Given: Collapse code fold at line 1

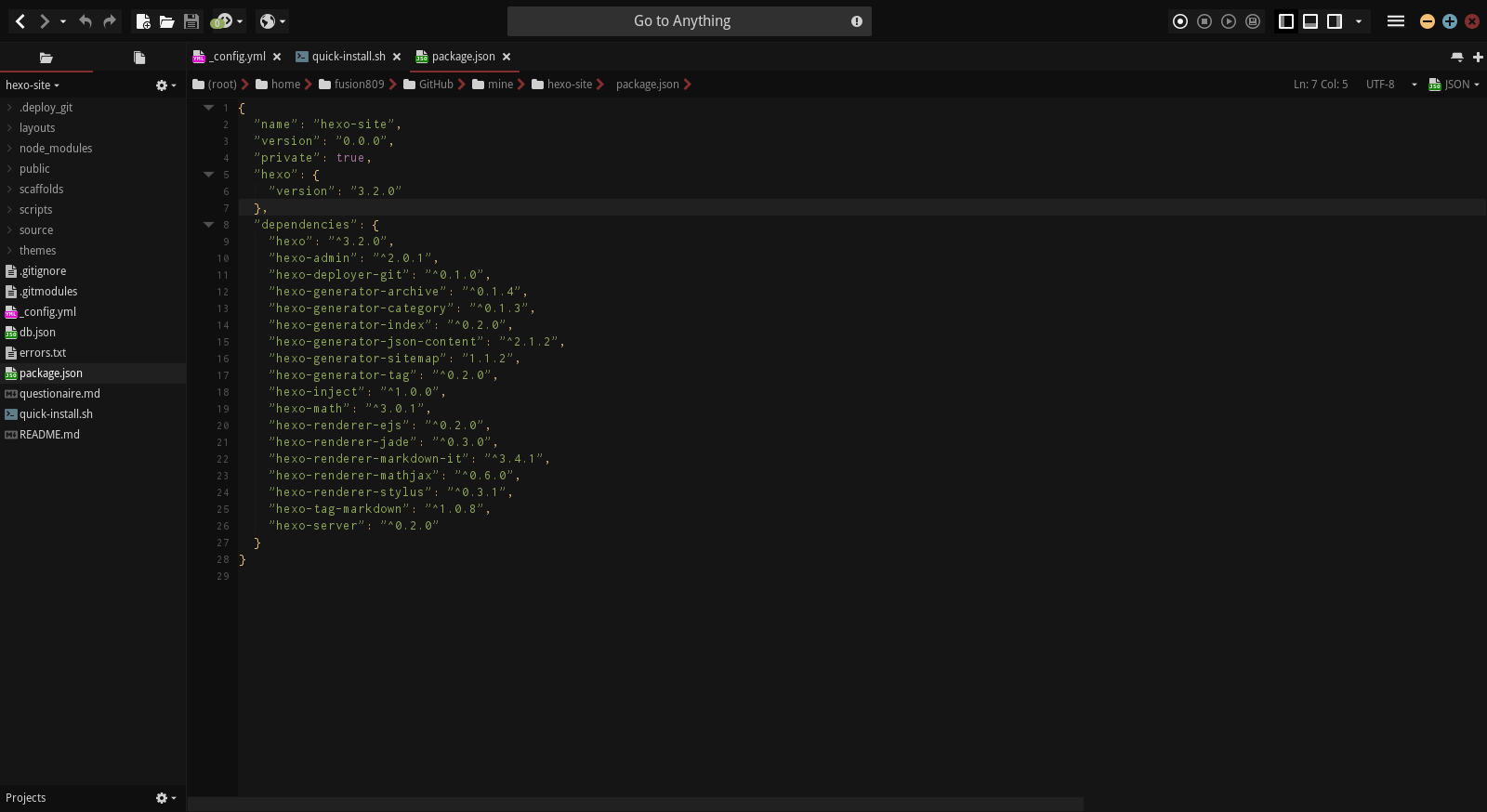Looking at the screenshot, I should tap(208, 108).
